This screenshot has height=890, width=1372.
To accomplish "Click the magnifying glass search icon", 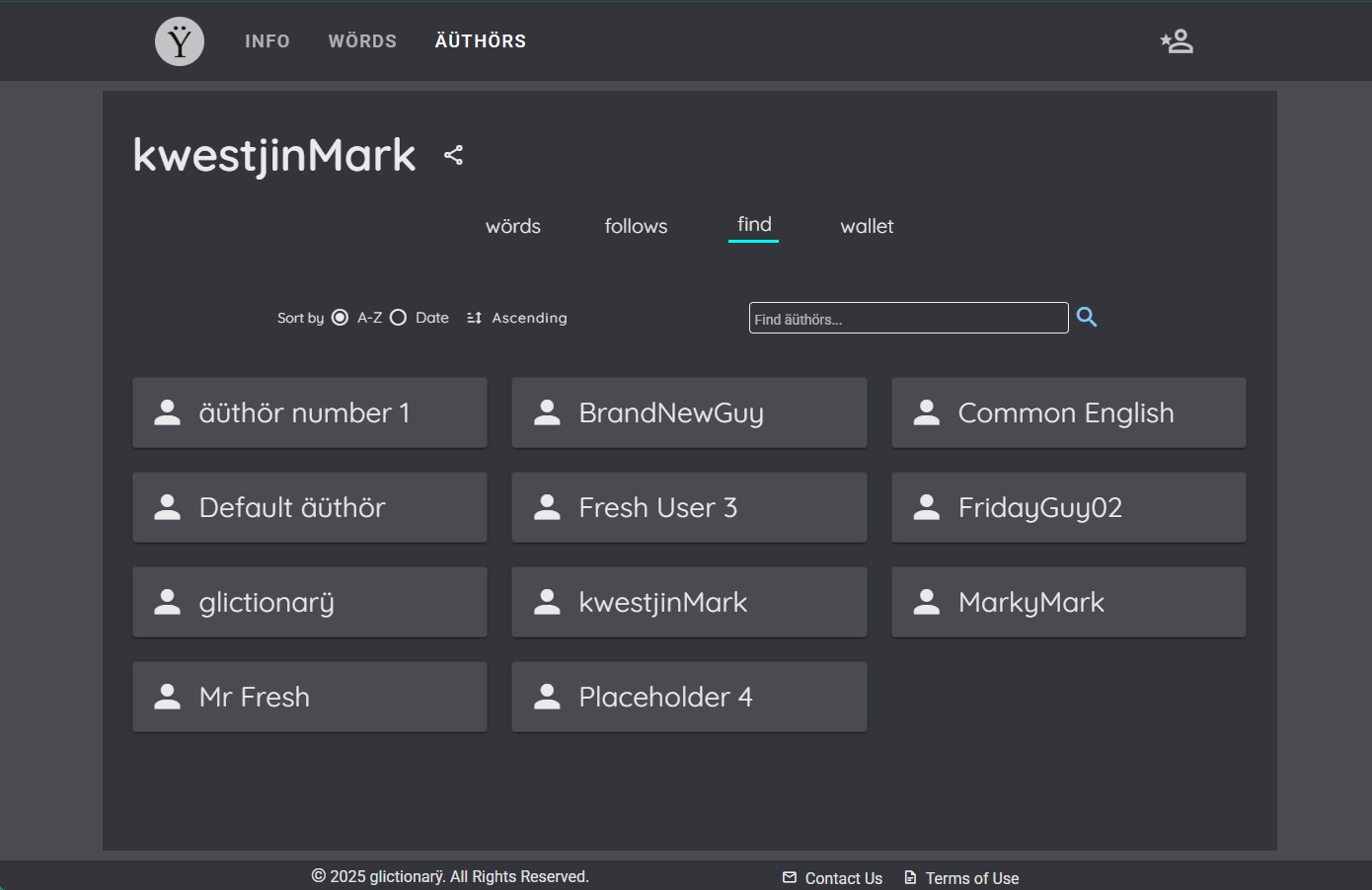I will pyautogui.click(x=1087, y=317).
